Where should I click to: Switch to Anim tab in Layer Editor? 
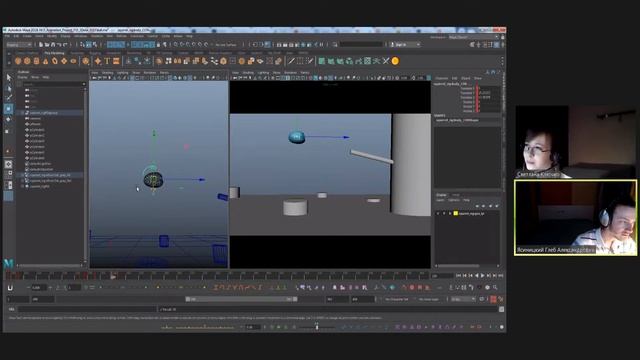[x=456, y=195]
